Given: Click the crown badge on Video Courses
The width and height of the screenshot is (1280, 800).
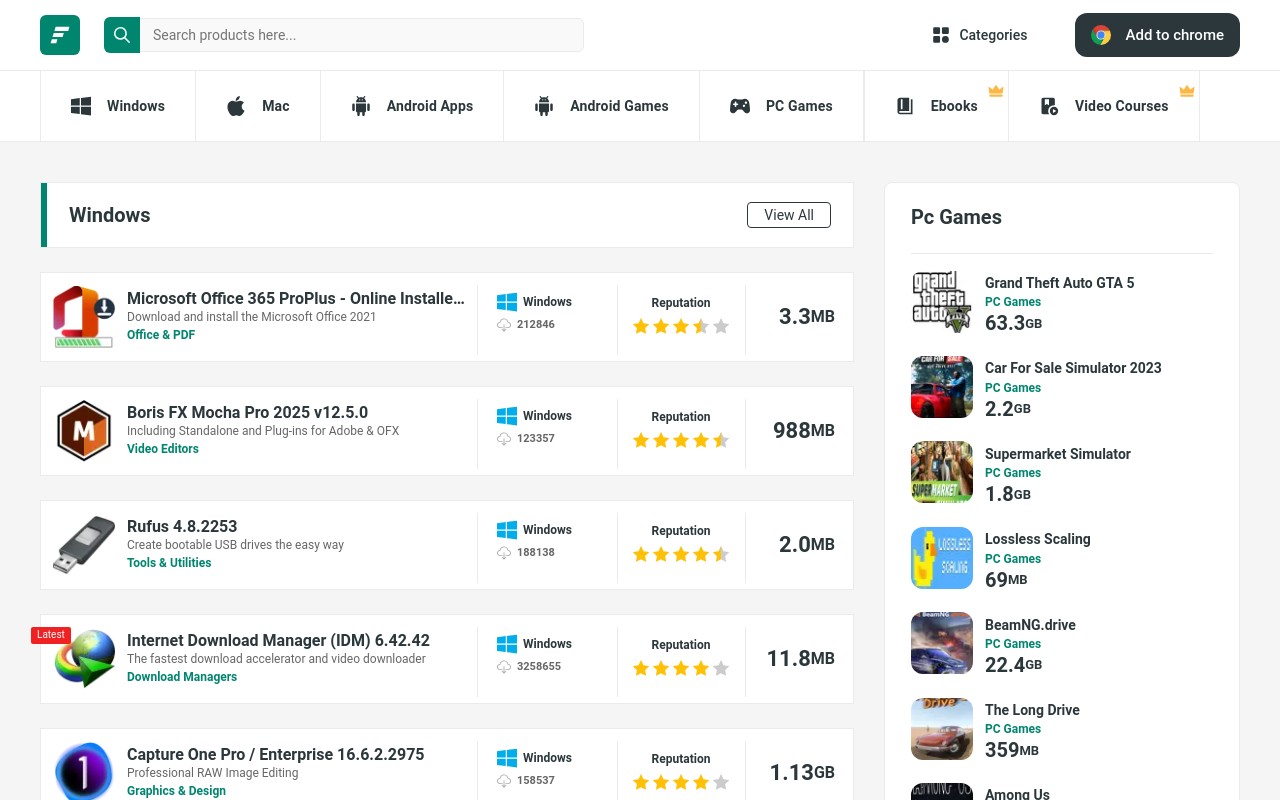Looking at the screenshot, I should click(1187, 91).
